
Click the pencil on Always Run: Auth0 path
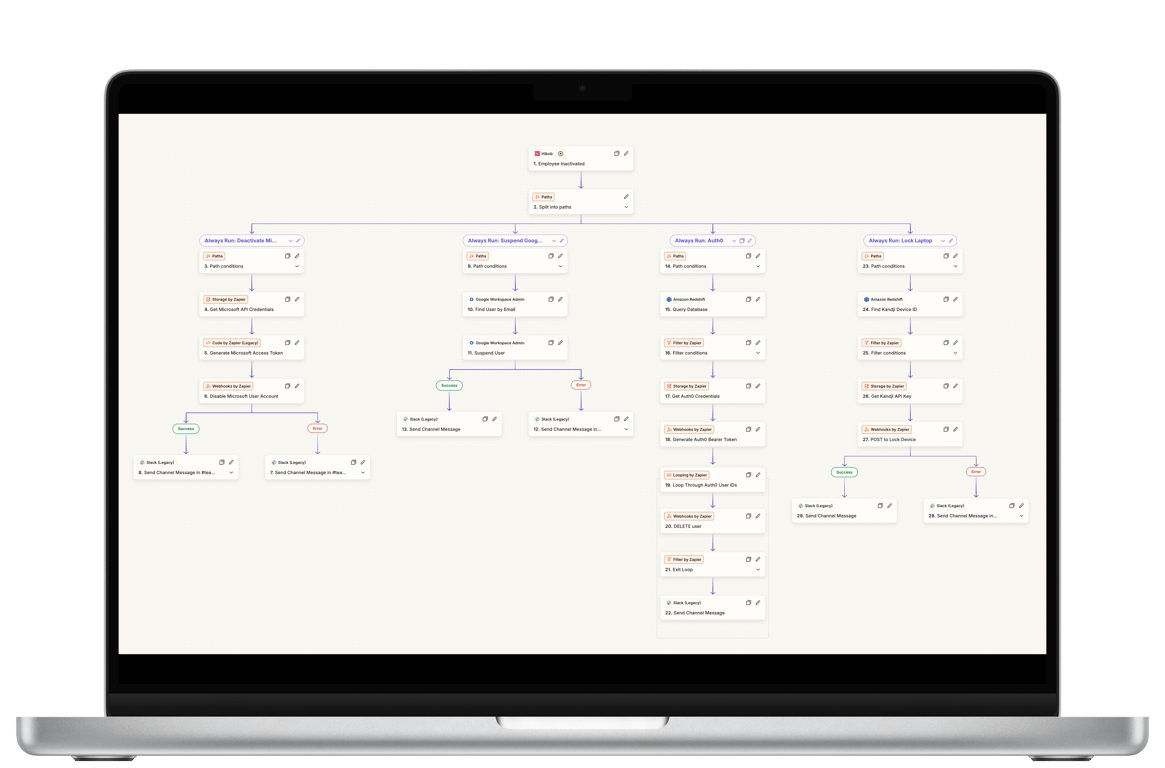[x=750, y=241]
